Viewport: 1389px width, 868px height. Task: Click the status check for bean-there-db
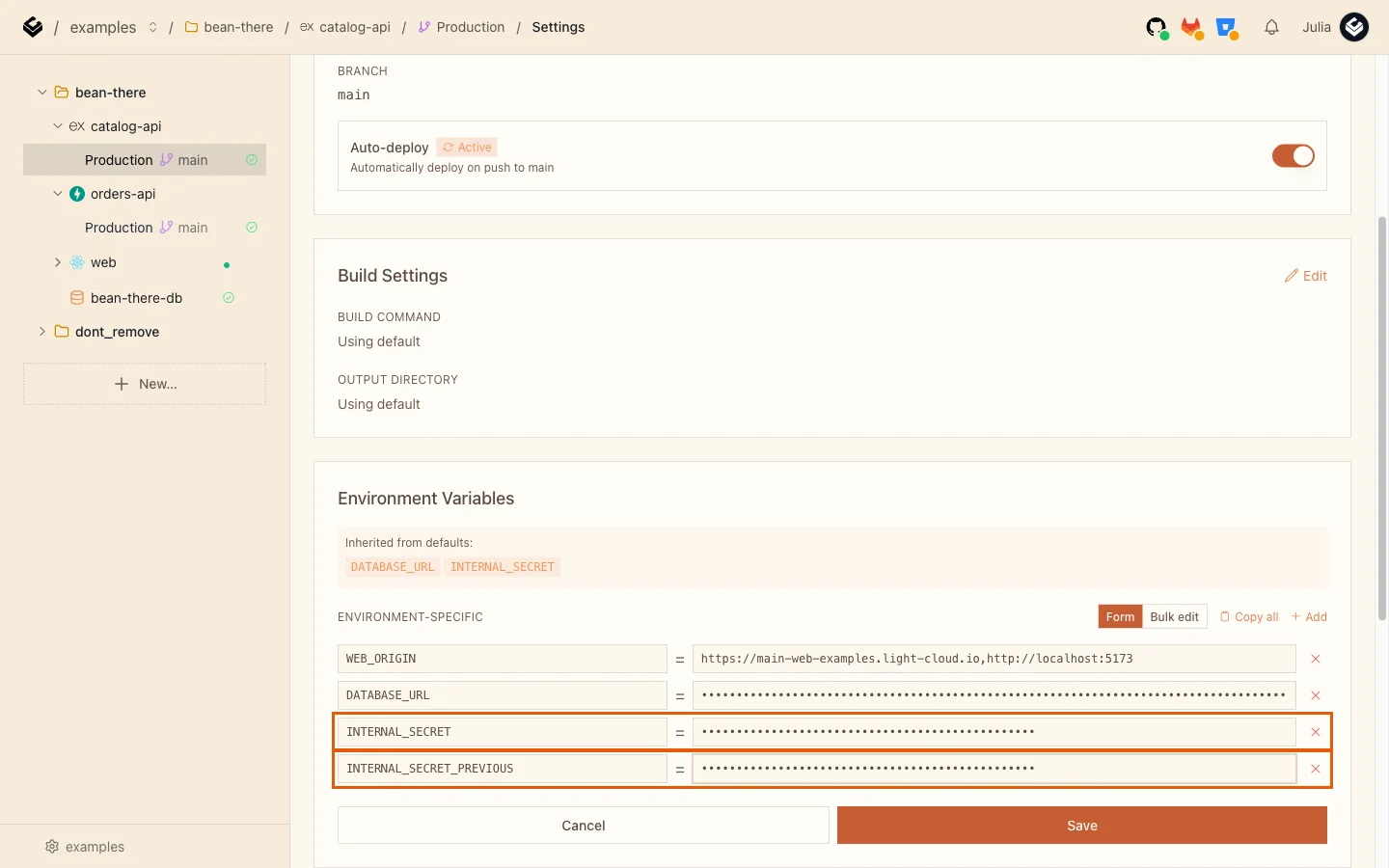pyautogui.click(x=229, y=298)
